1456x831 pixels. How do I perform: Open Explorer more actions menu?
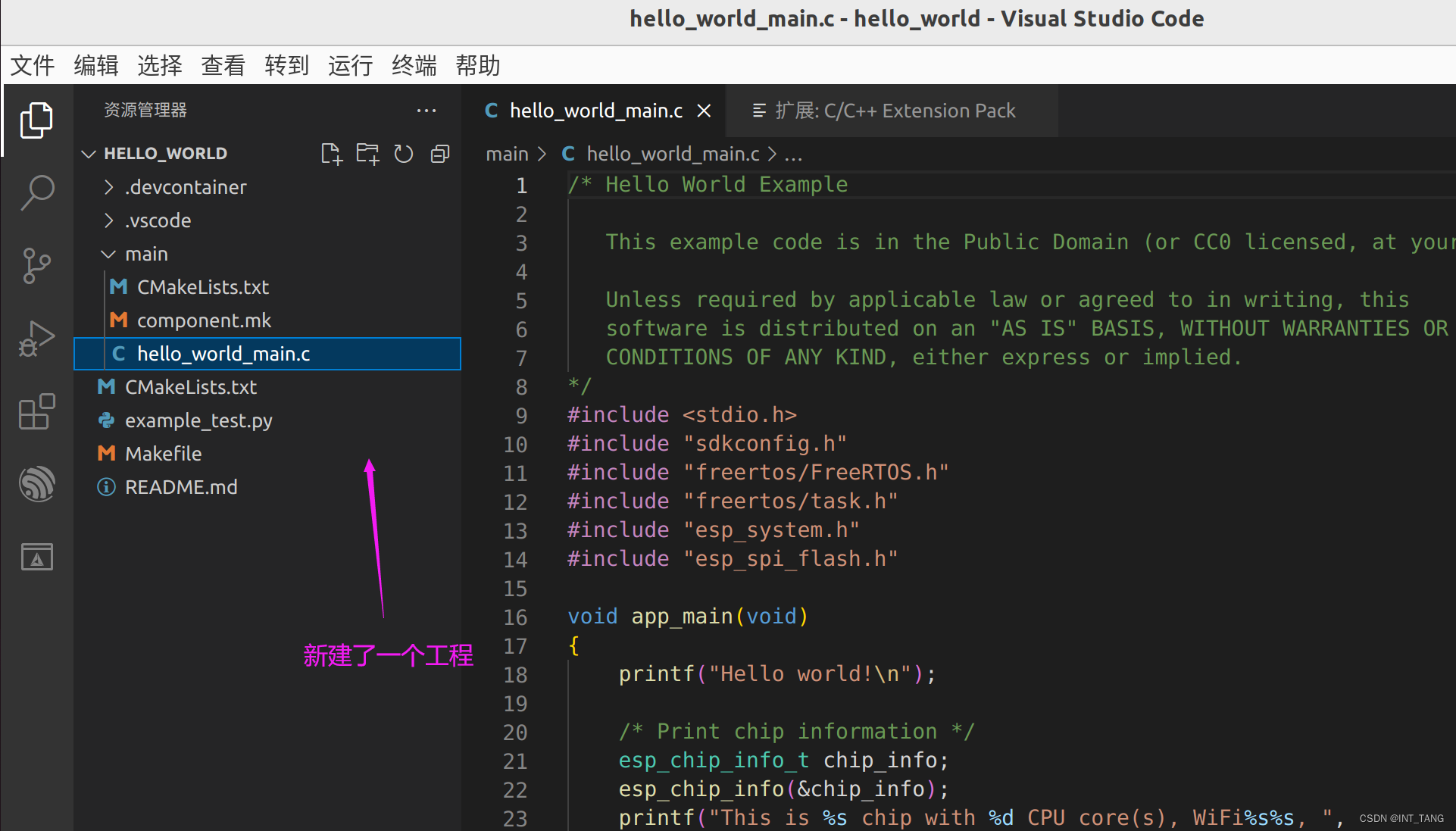pyautogui.click(x=426, y=111)
